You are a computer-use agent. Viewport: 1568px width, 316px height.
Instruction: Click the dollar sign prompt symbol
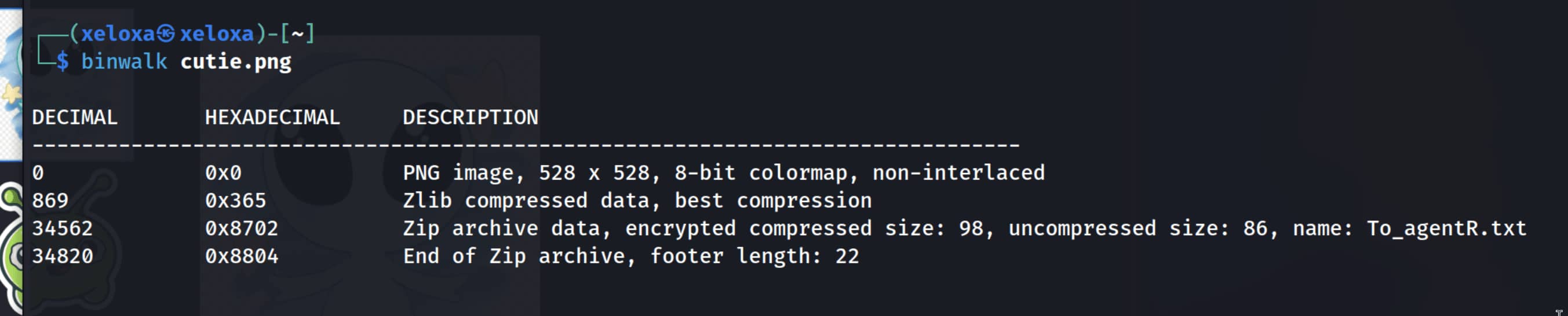coord(62,61)
